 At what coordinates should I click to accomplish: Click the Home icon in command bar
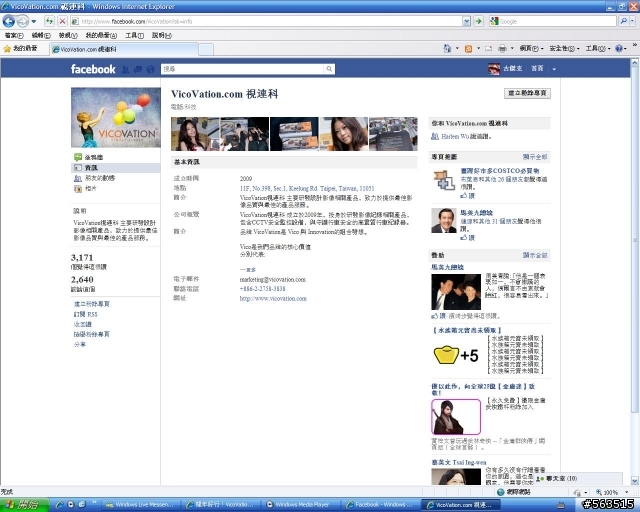coord(447,49)
